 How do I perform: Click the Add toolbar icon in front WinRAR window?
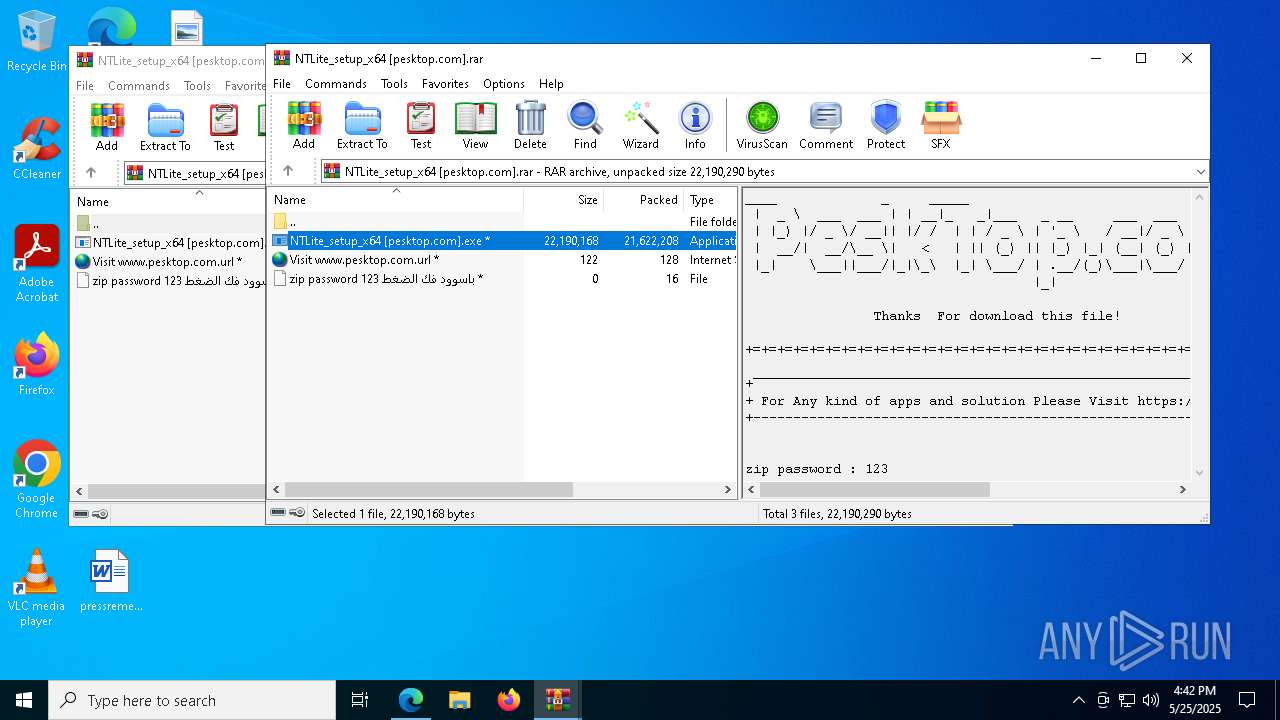click(x=304, y=125)
